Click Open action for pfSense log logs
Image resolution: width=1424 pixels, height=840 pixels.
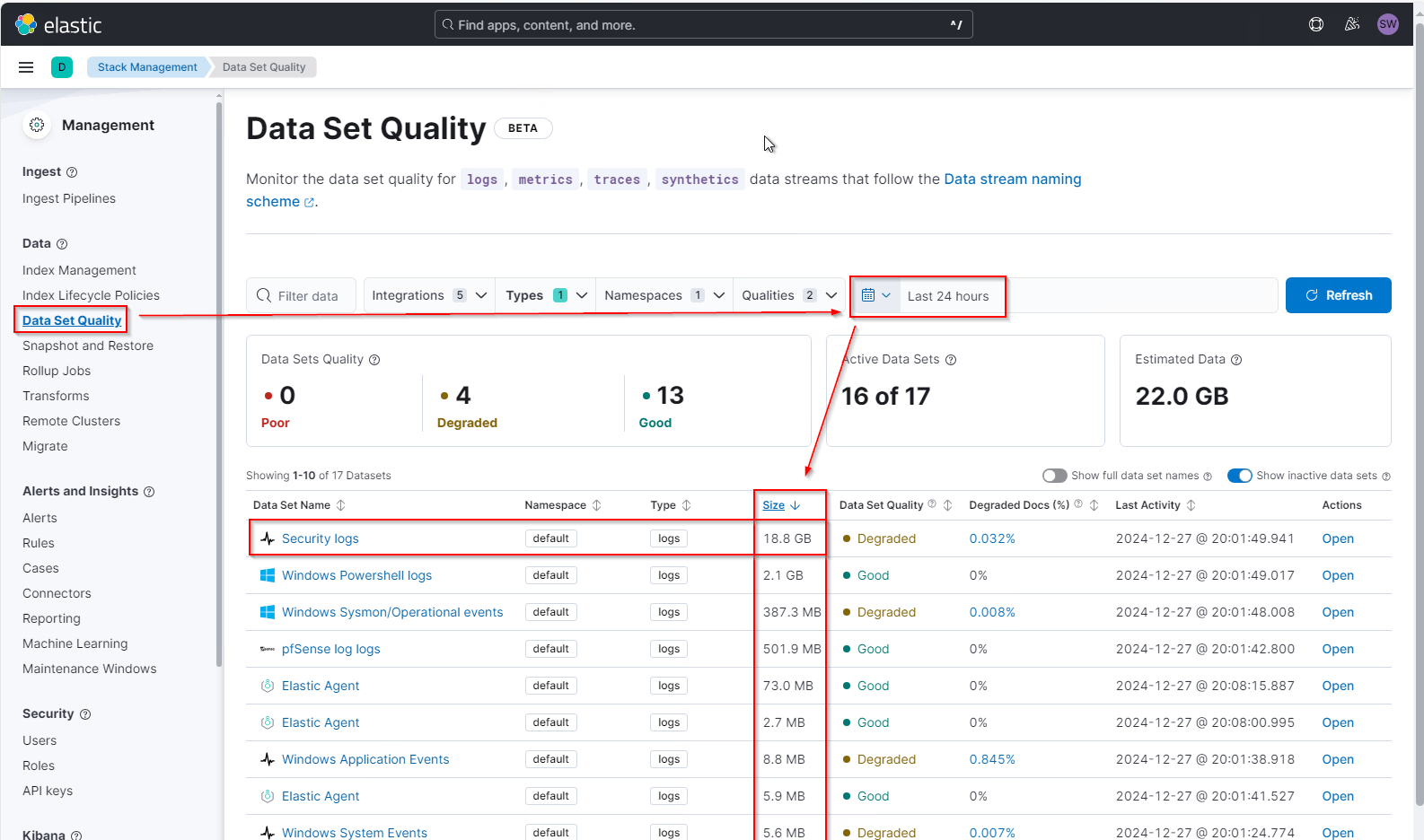click(1338, 649)
